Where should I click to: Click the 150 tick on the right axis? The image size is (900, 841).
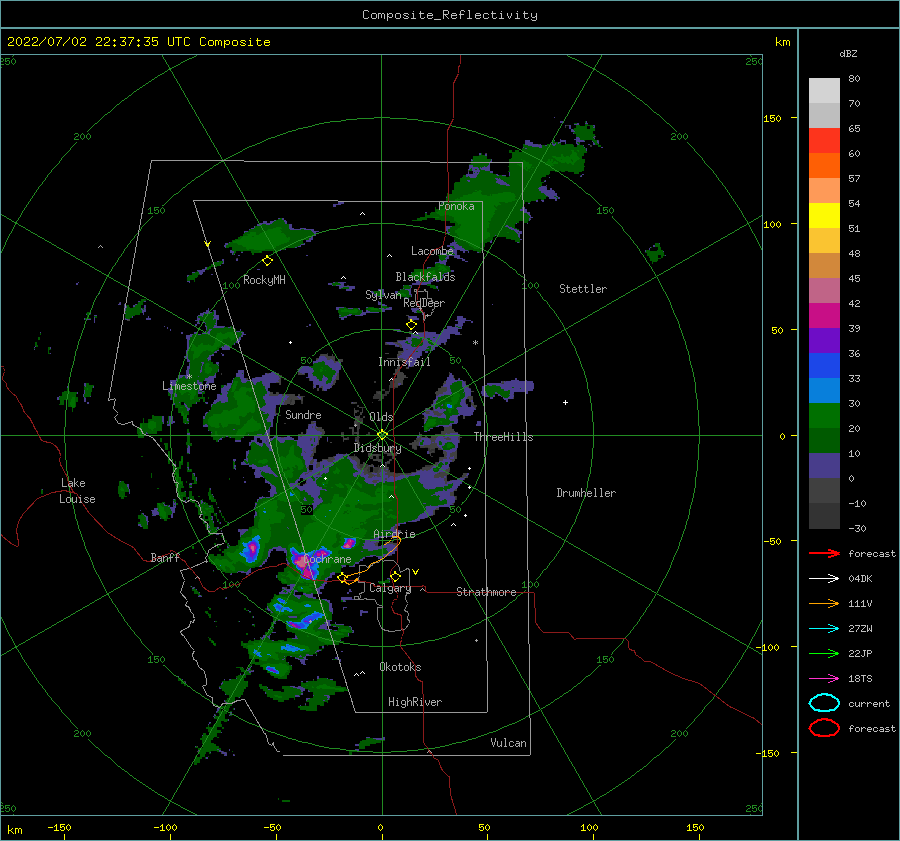click(772, 118)
